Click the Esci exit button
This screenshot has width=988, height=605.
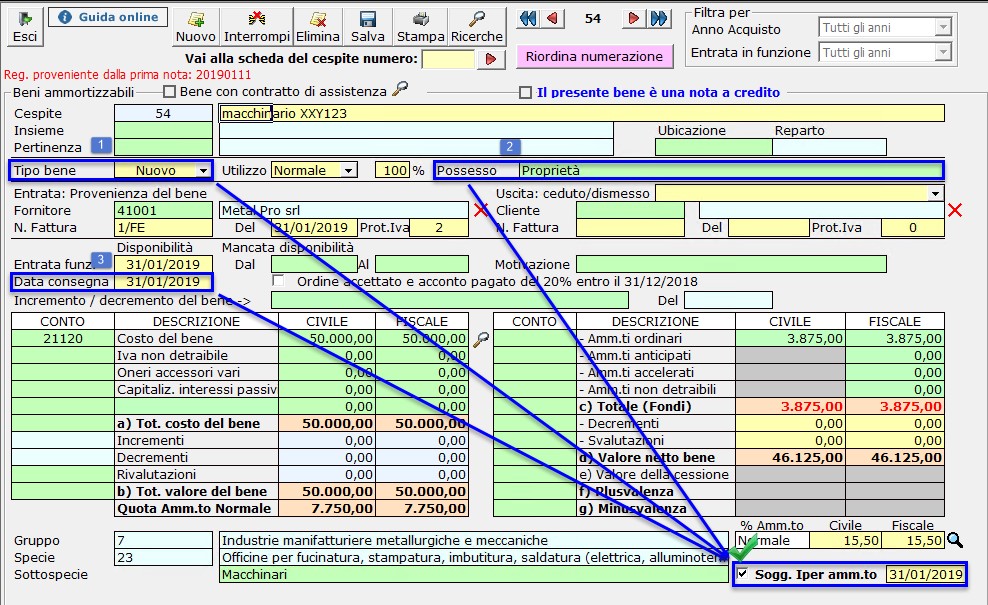(25, 28)
